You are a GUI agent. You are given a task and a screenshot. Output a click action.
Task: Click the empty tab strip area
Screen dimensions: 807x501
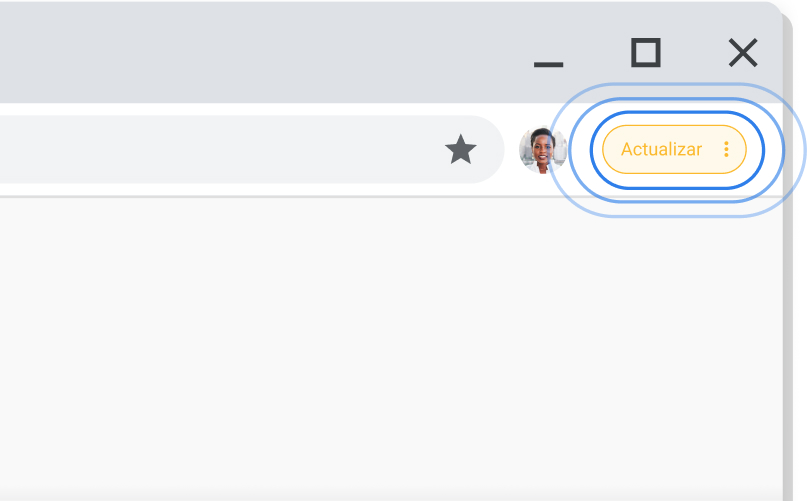tap(257, 53)
